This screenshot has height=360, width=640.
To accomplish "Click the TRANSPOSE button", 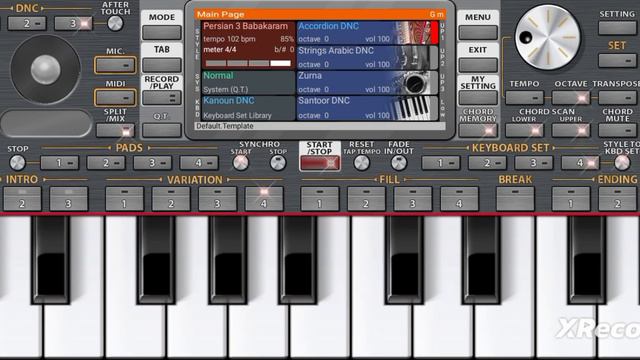I will [x=617, y=98].
